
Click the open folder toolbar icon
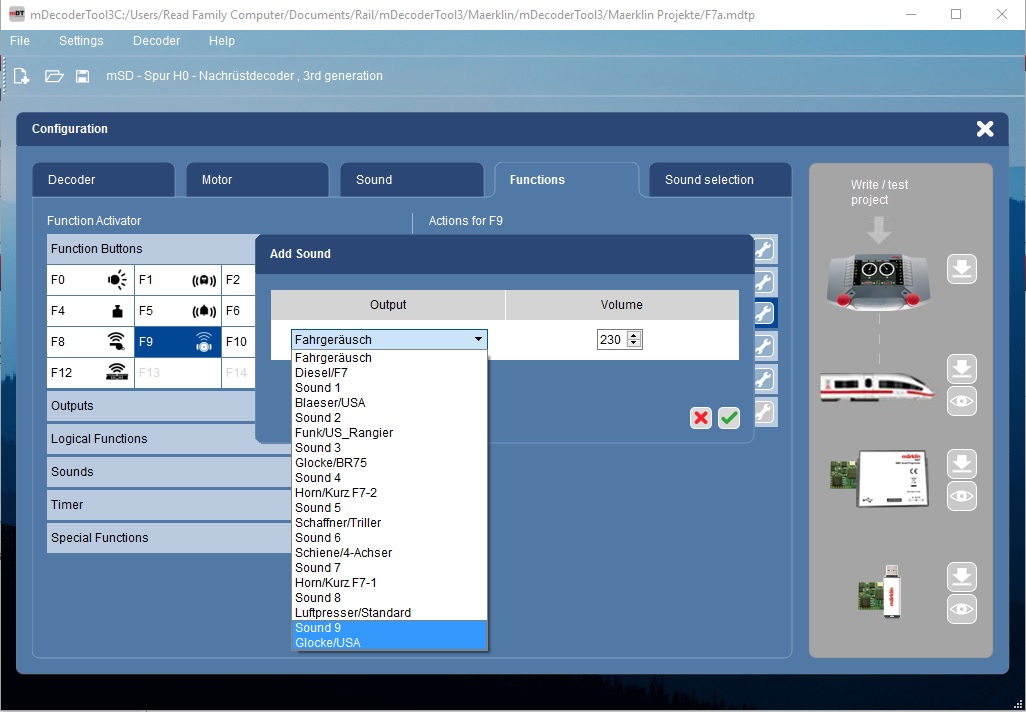(54, 76)
